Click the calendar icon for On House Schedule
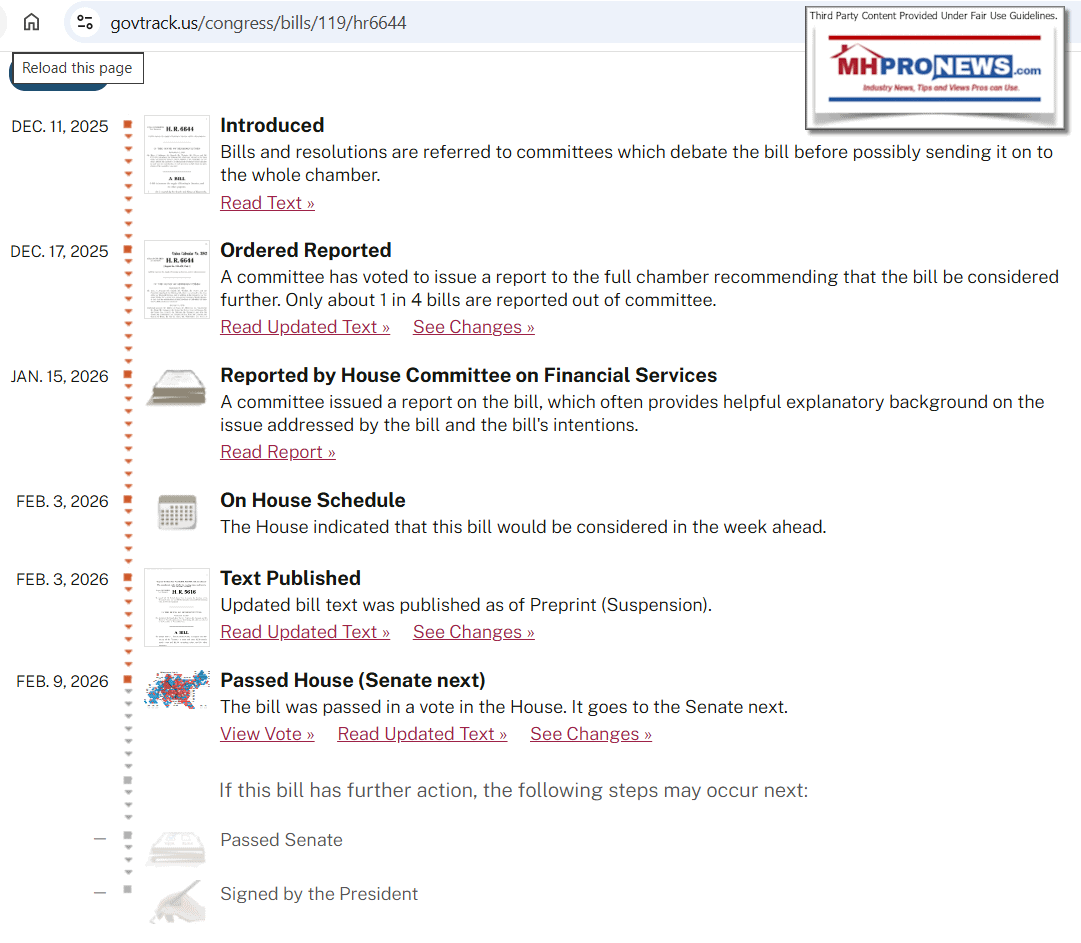The image size is (1081, 943). [x=177, y=513]
